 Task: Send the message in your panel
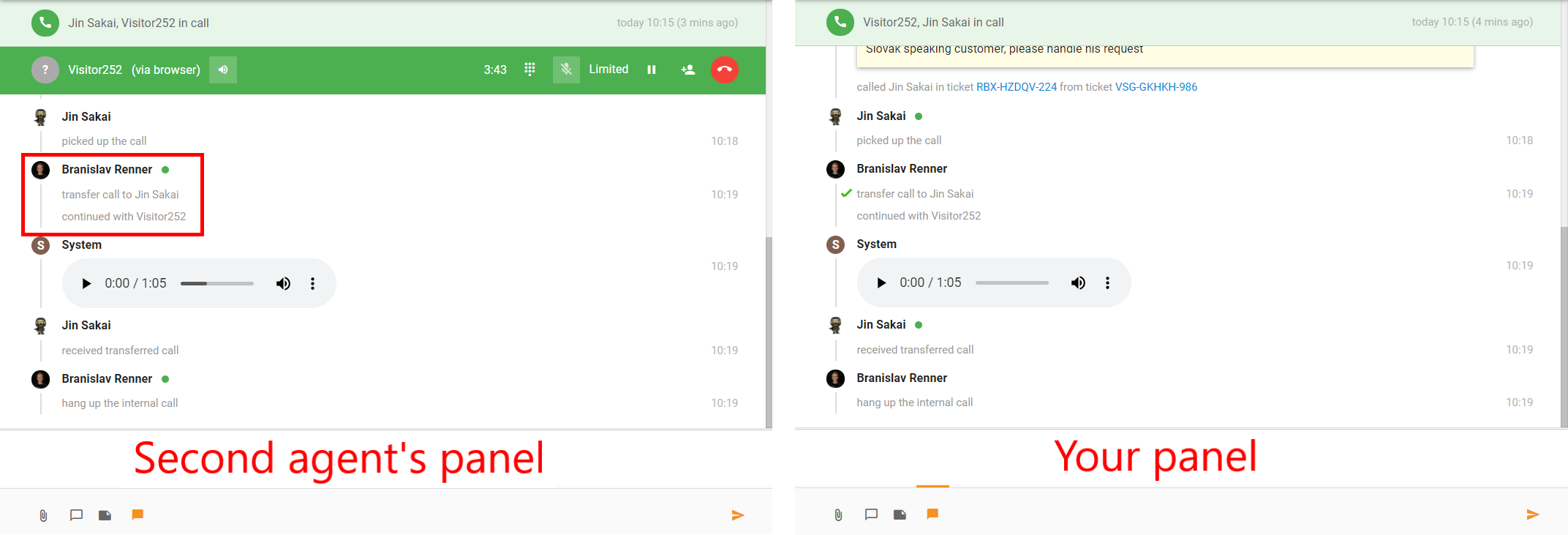coord(1533,515)
